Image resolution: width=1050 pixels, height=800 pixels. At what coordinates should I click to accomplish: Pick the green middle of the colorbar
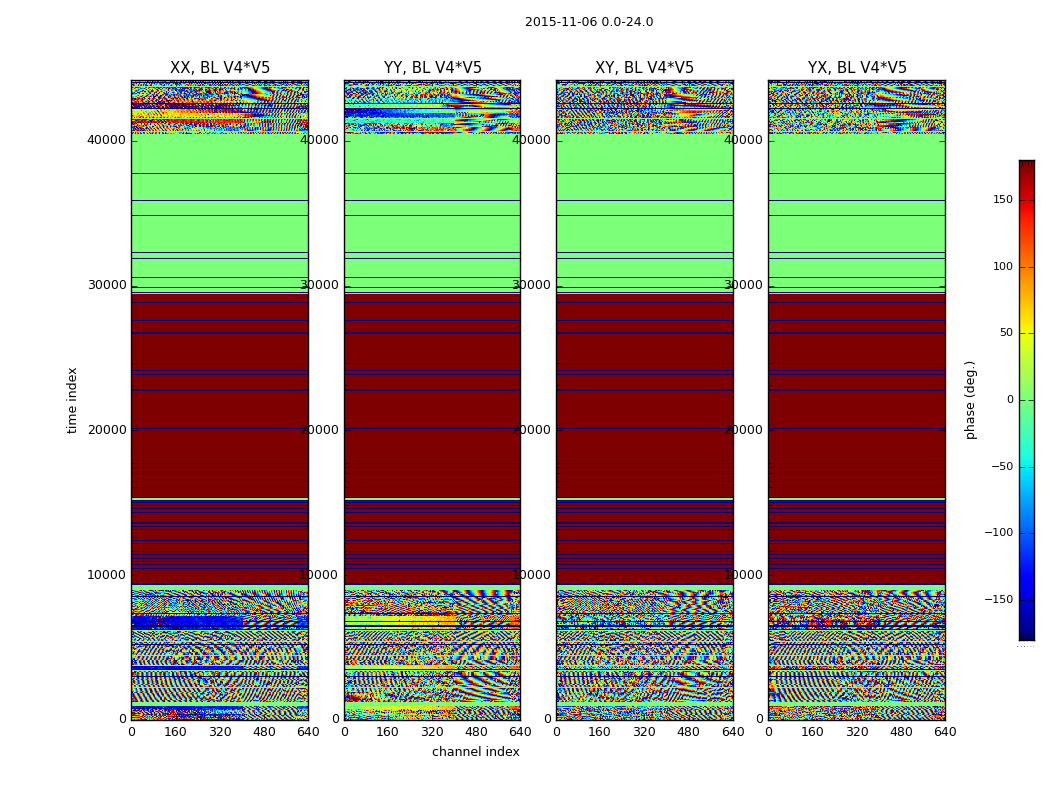coord(1026,400)
